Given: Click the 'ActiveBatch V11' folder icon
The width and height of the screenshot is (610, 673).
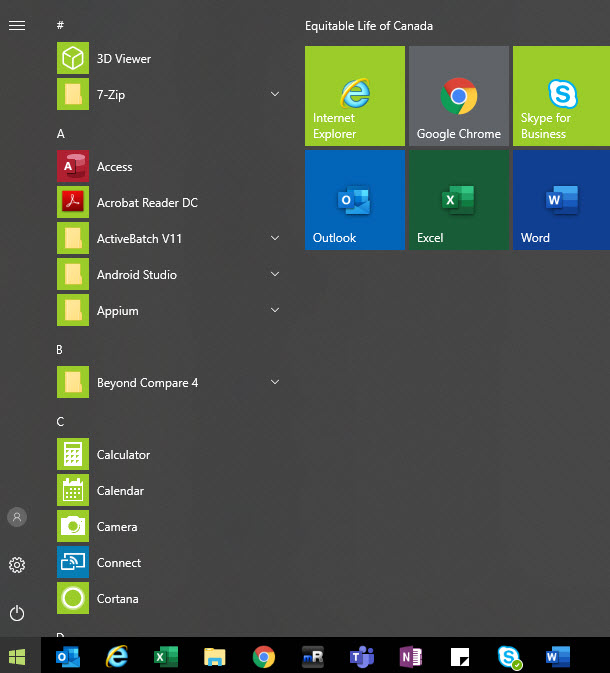Looking at the screenshot, I should point(73,238).
